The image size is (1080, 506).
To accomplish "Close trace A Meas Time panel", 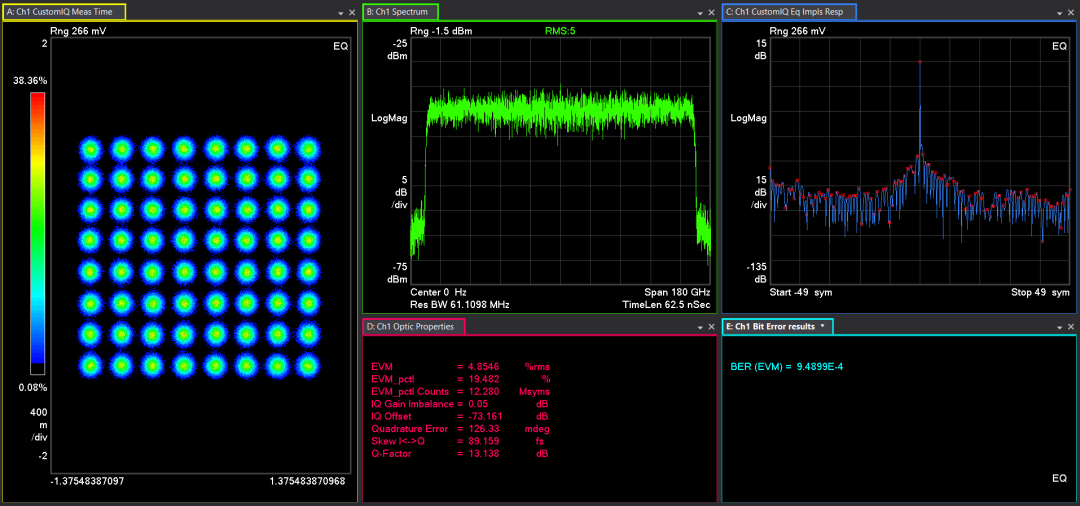I will tap(352, 13).
